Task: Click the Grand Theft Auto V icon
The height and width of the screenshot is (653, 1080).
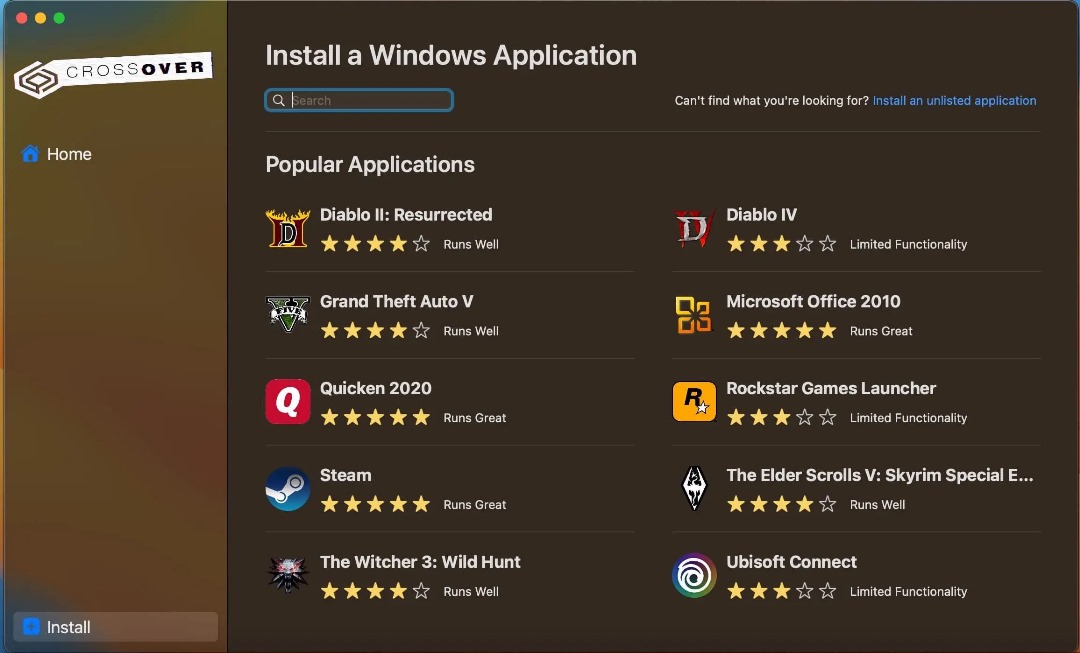Action: (x=288, y=315)
